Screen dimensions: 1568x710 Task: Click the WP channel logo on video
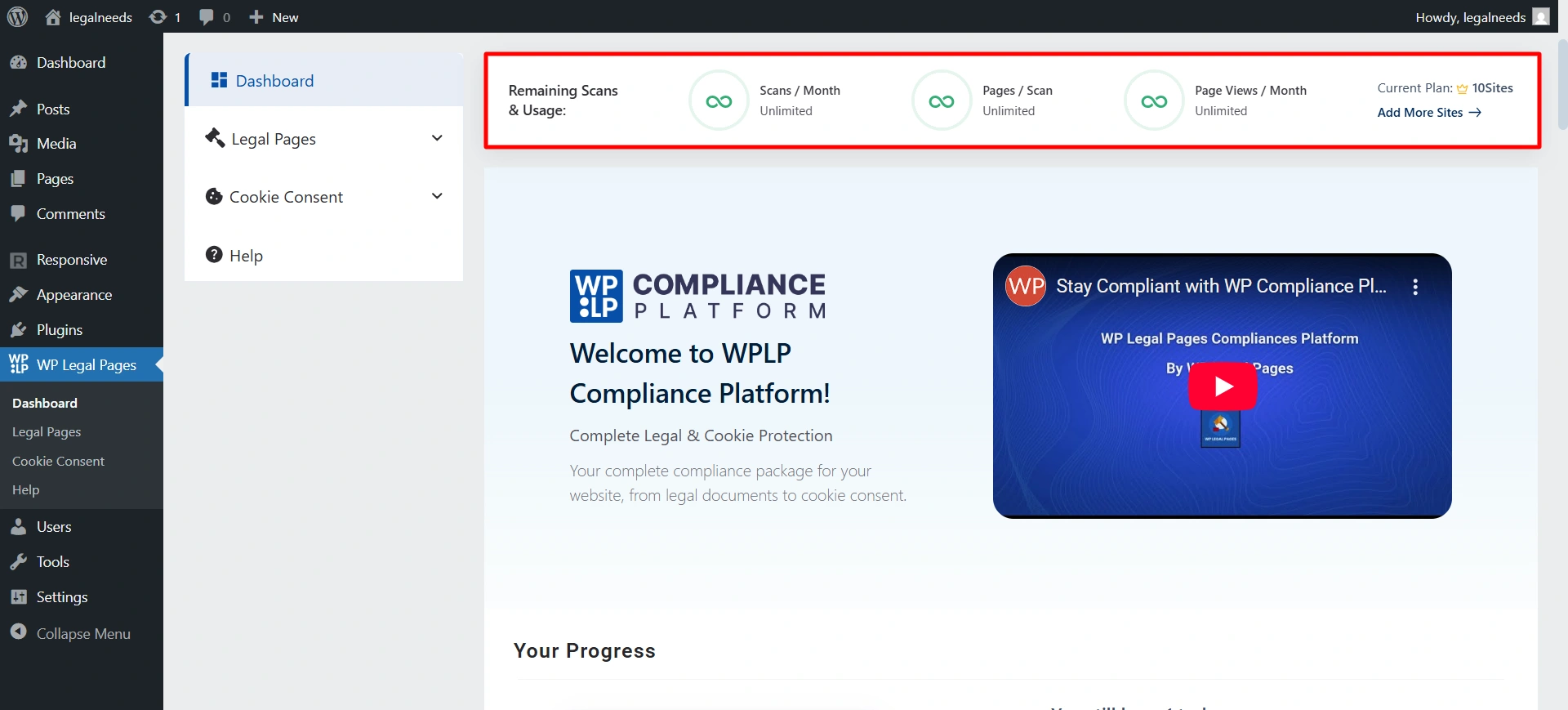point(1026,286)
